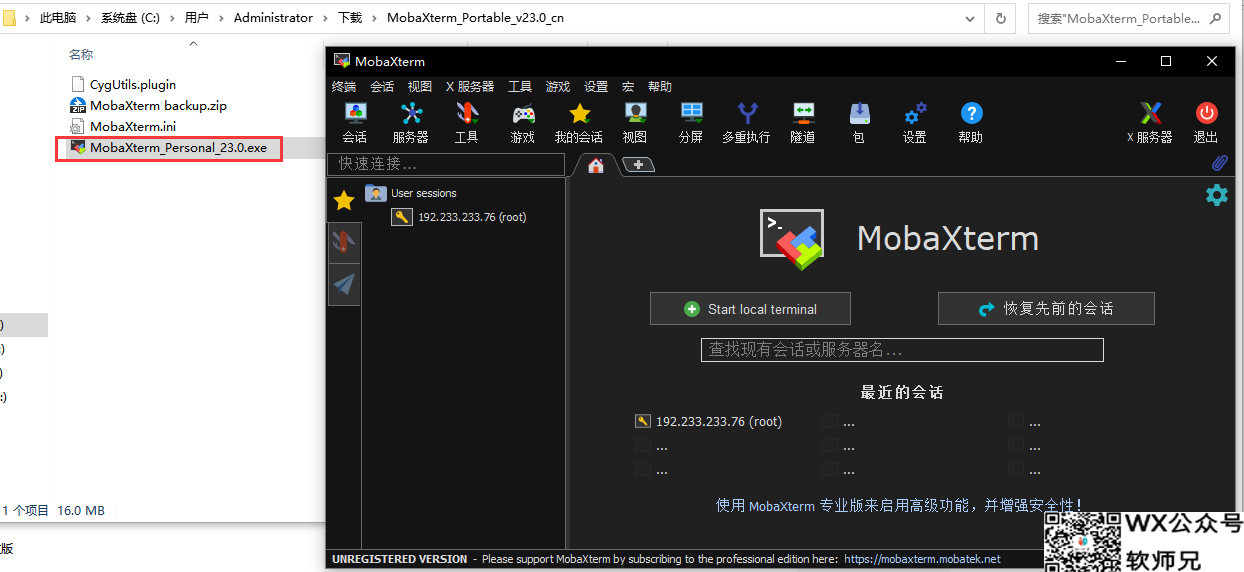This screenshot has width=1244, height=572.
Task: Click 用户 in Explorer breadcrumb
Action: click(x=197, y=18)
